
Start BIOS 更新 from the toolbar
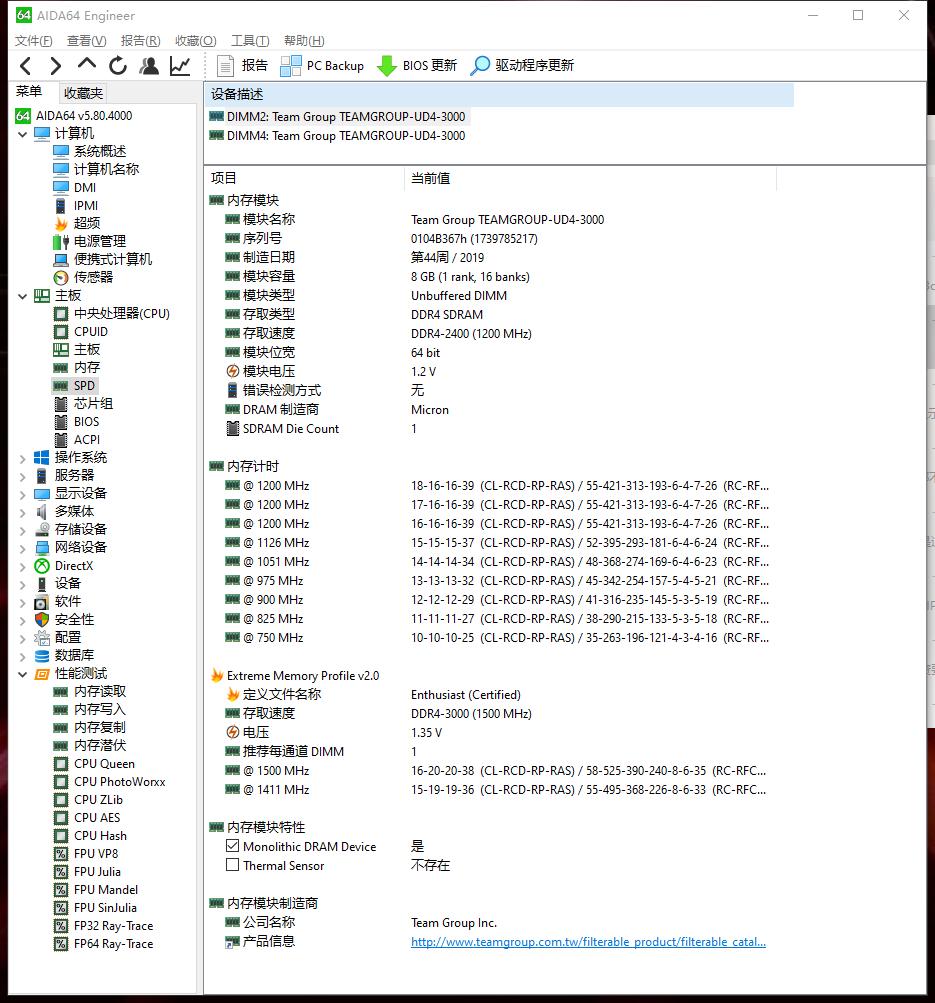(416, 65)
